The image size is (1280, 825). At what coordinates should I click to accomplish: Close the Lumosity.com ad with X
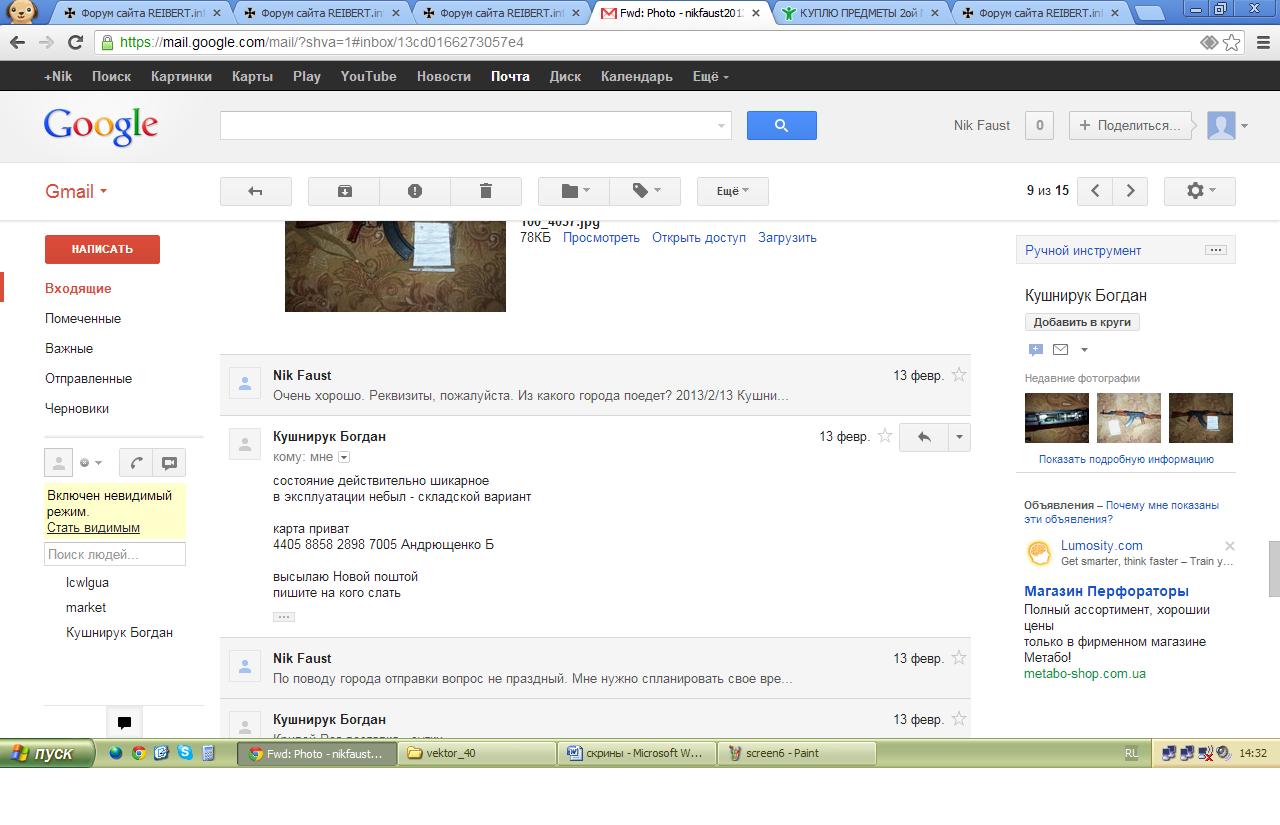coord(1230,546)
